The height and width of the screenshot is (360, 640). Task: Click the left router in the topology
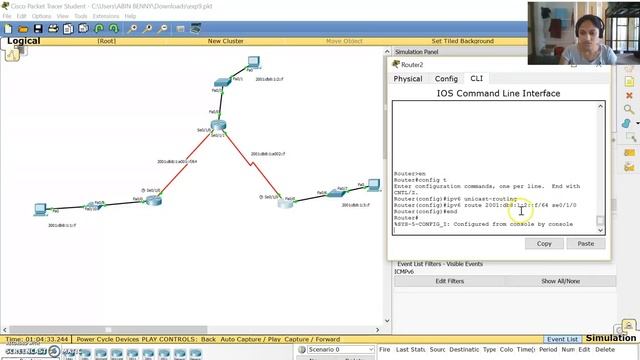click(x=154, y=200)
